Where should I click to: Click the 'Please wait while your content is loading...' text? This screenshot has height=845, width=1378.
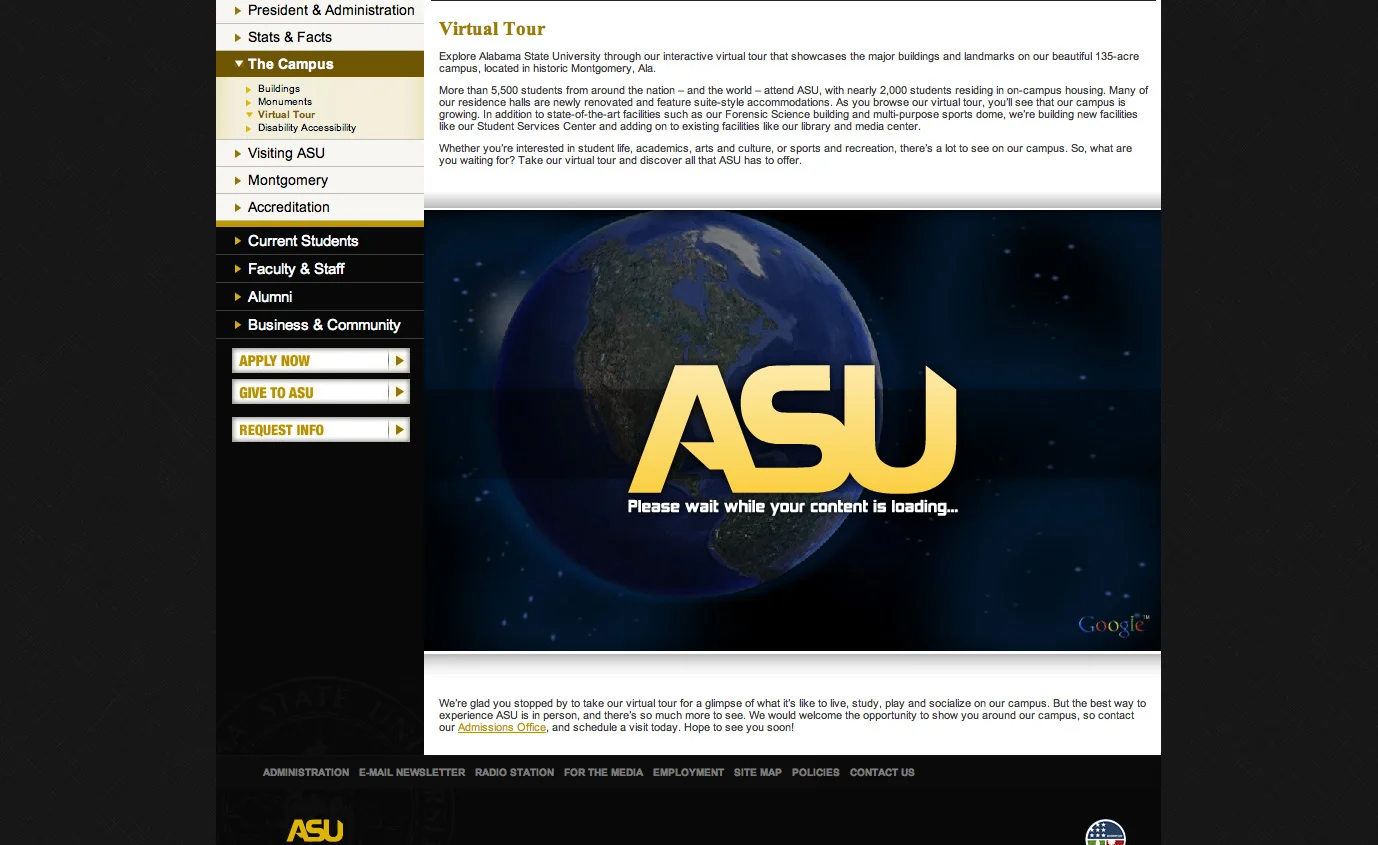click(793, 507)
